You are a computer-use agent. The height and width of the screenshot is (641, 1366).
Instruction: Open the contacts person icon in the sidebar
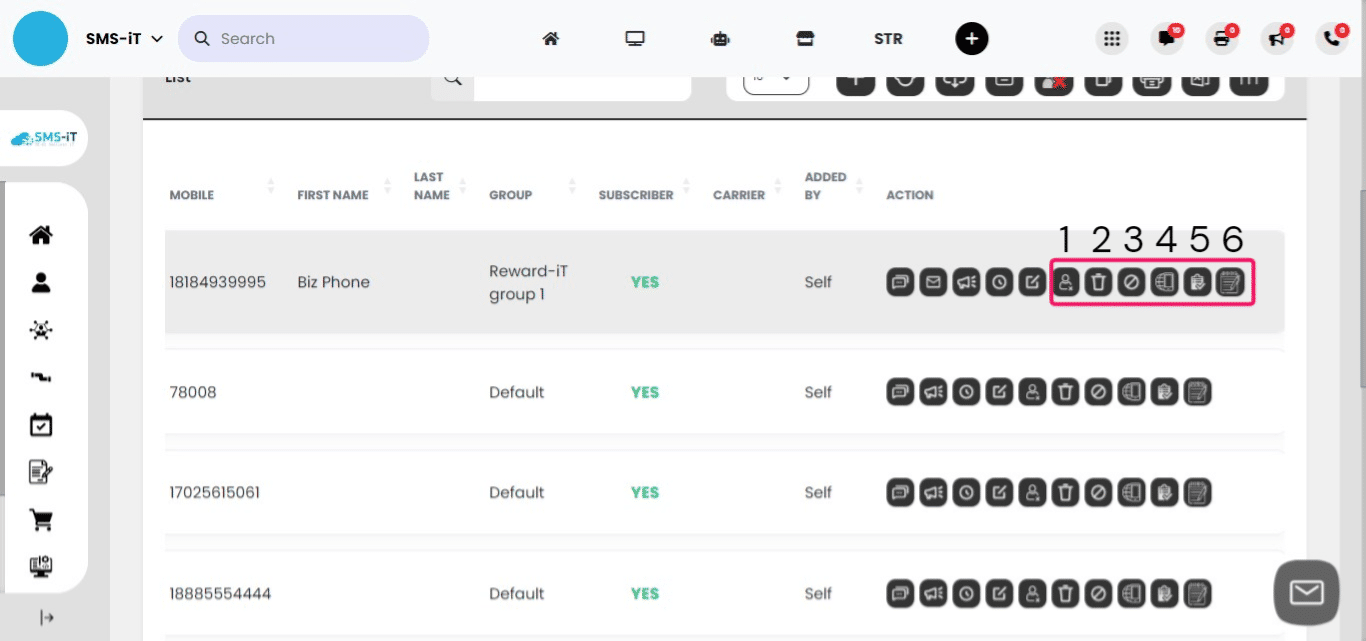[x=41, y=283]
